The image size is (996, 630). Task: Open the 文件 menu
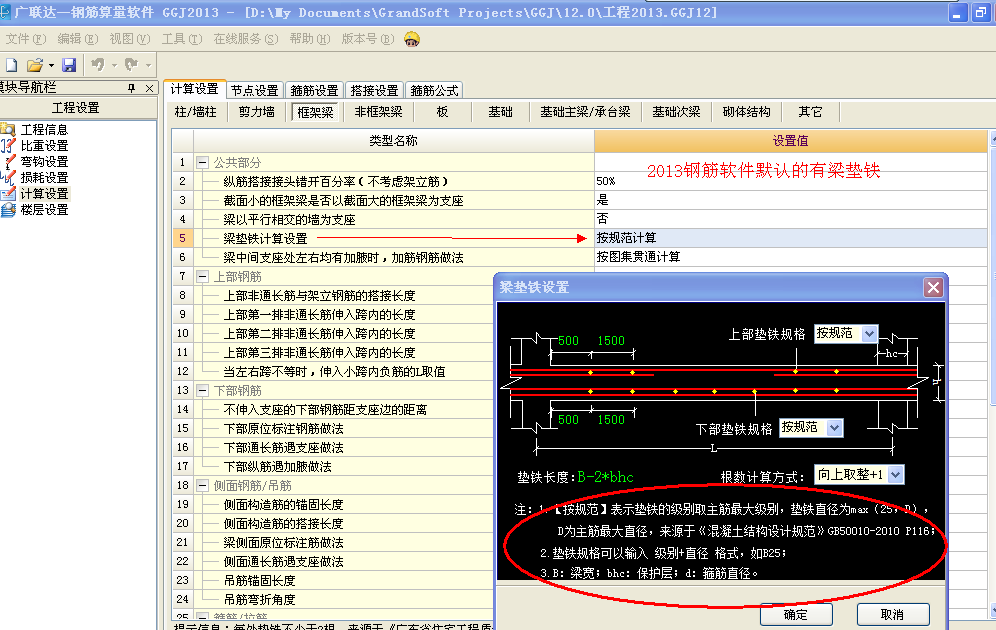tap(25, 39)
